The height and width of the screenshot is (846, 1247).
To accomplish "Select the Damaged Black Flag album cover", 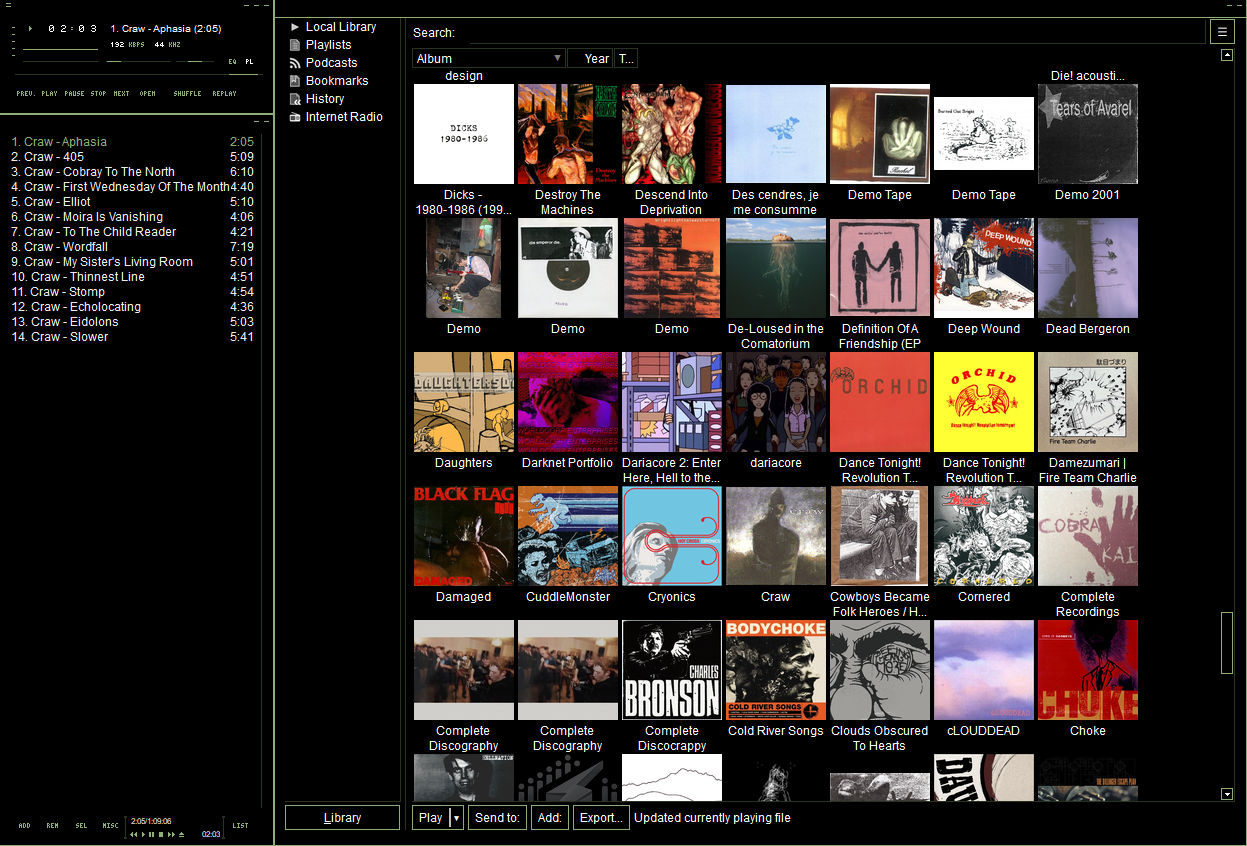I will [464, 536].
